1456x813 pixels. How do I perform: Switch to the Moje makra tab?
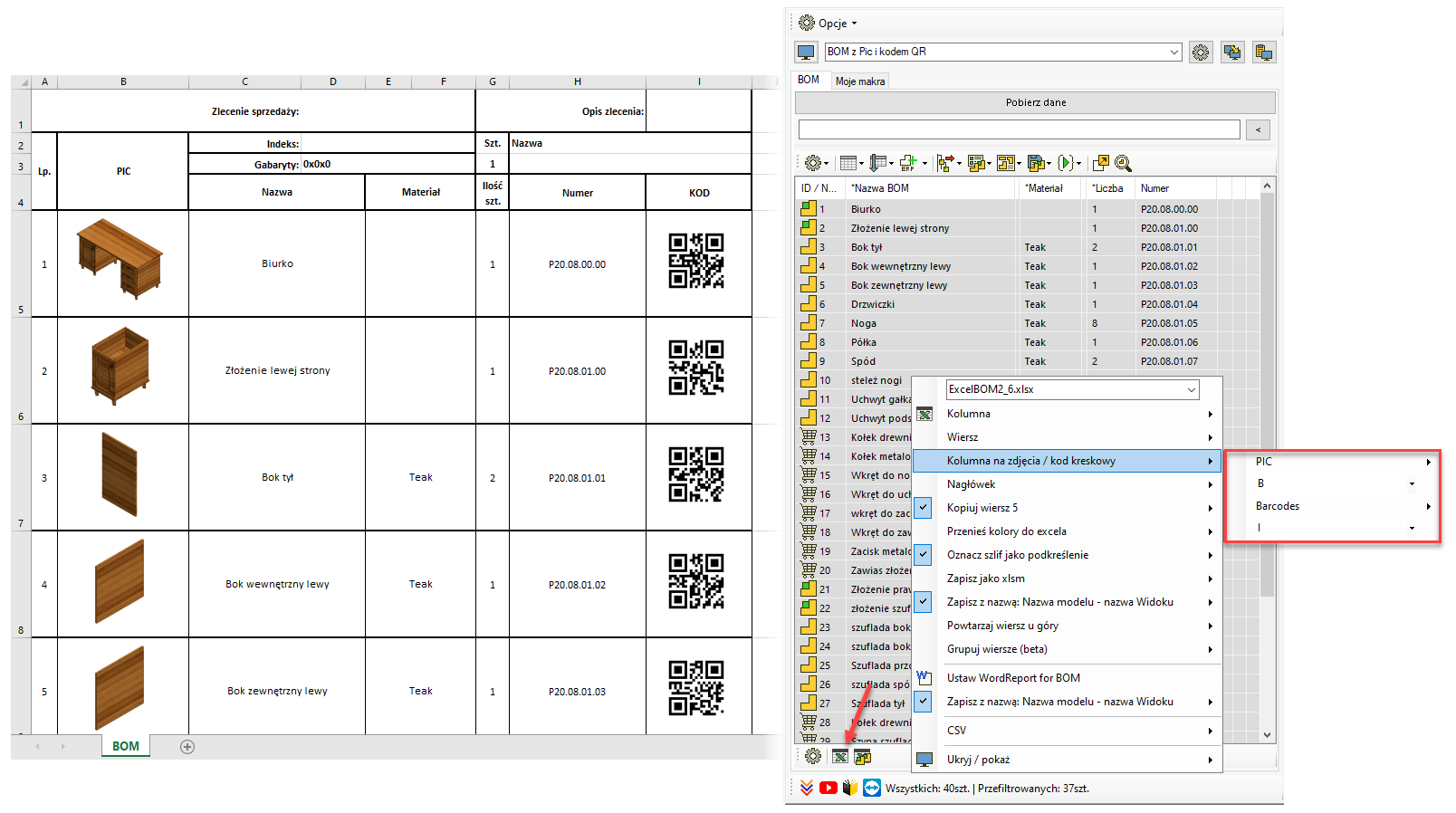point(860,81)
